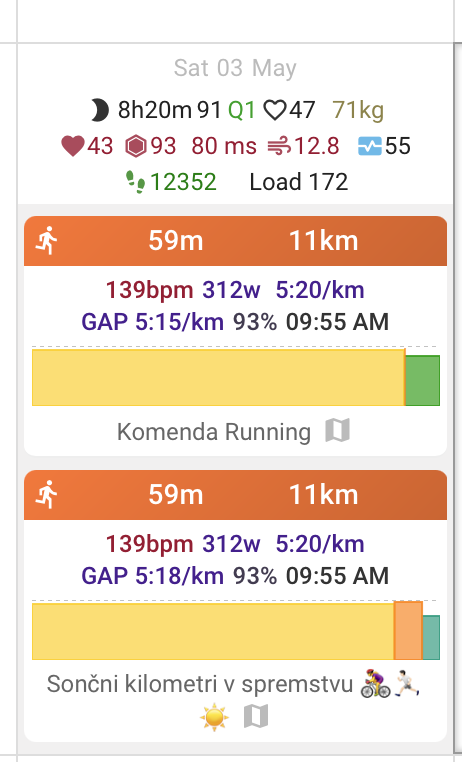This screenshot has width=462, height=762.
Task: Select the Sat 03 May date header
Action: [235, 68]
